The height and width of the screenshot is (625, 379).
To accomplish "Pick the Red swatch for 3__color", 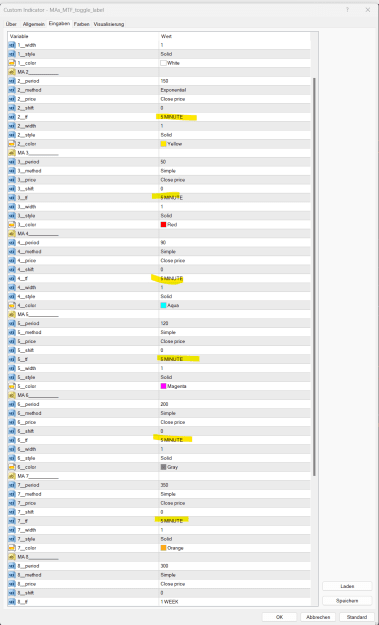I will [x=163, y=225].
